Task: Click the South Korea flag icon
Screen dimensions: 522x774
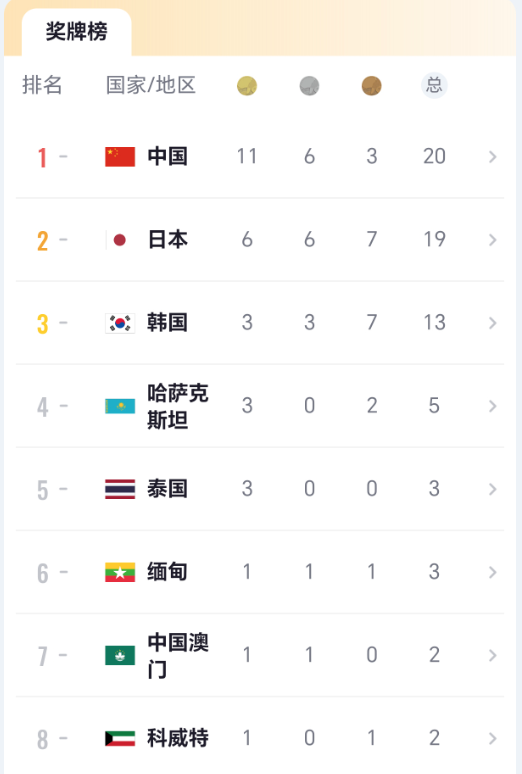Action: click(120, 323)
